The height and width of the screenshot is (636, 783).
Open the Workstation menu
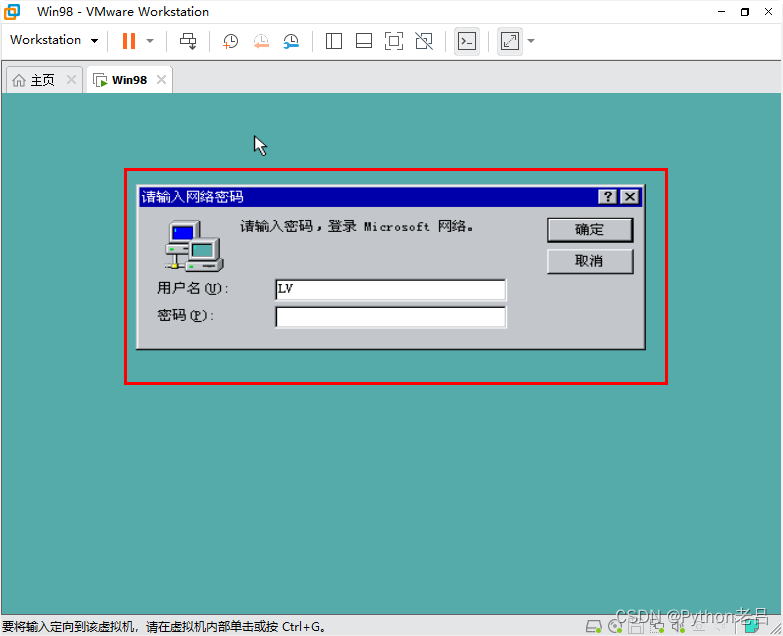53,40
